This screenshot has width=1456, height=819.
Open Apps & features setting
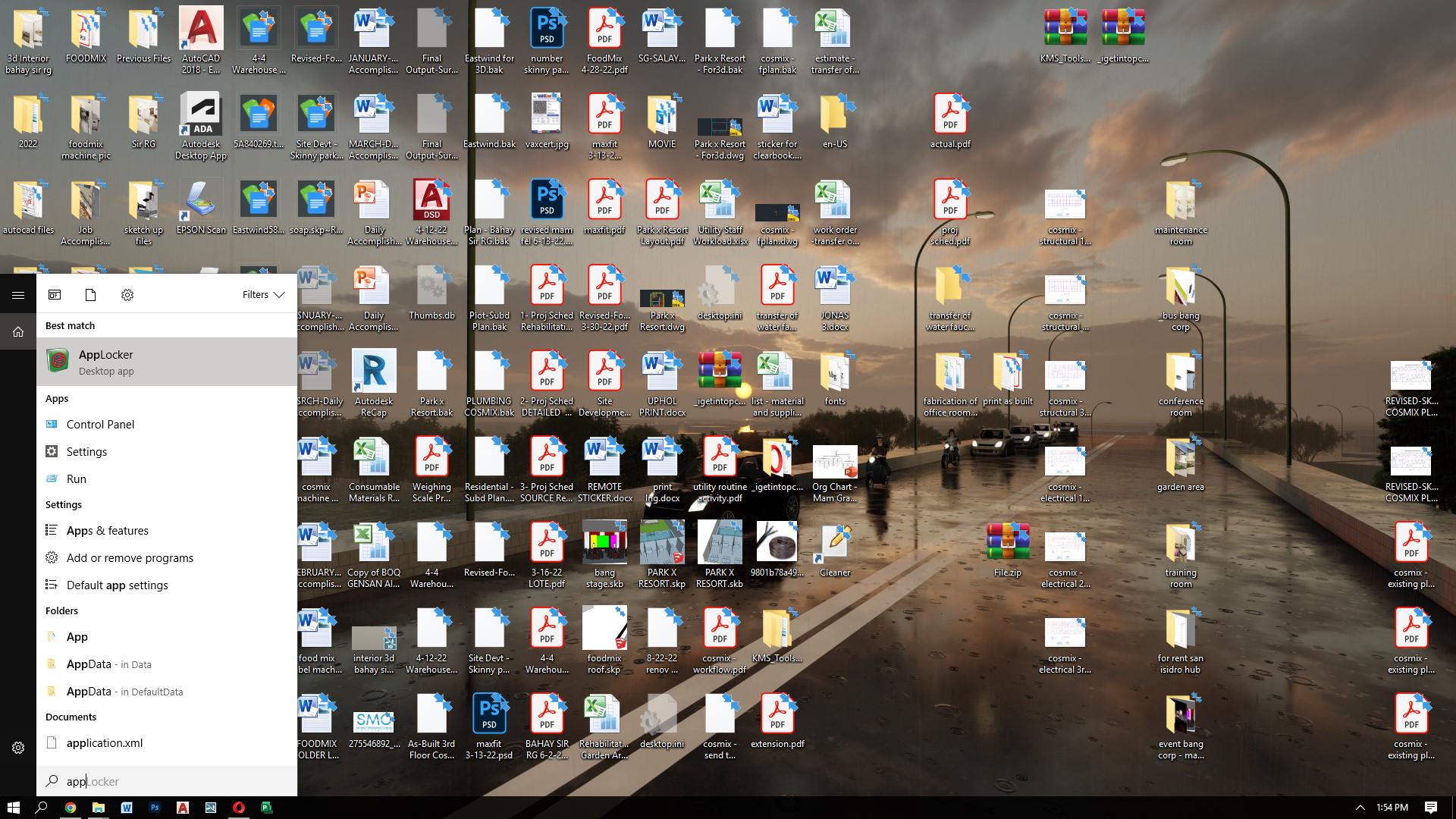click(107, 531)
